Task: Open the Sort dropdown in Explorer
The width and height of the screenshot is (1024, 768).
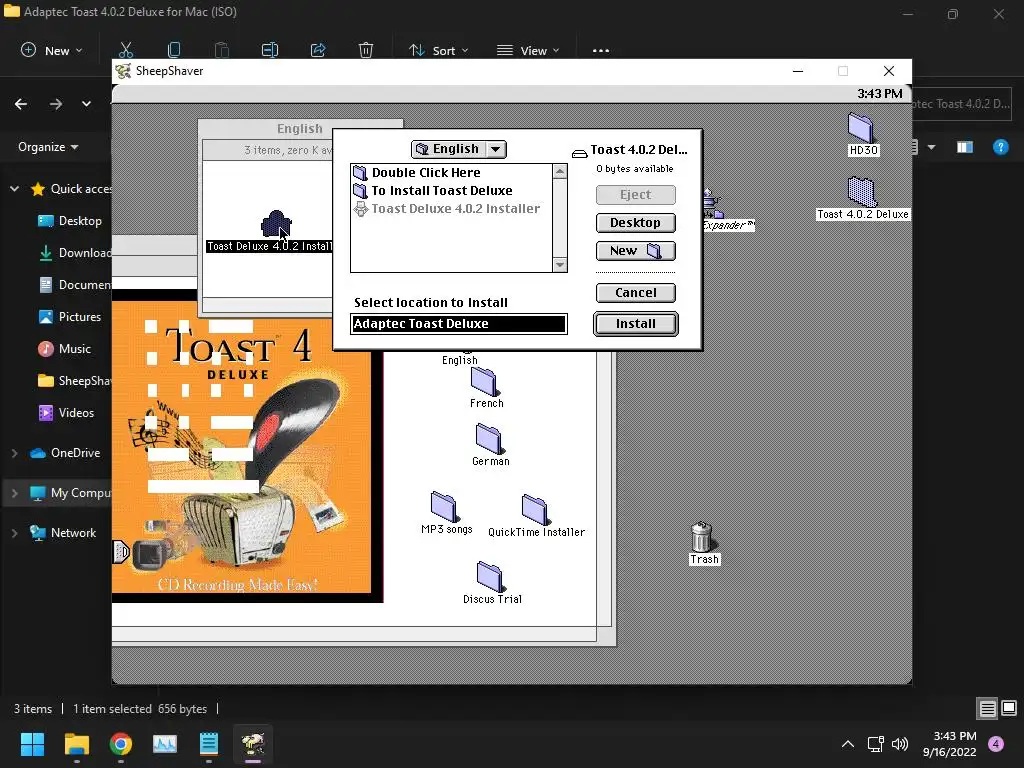Action: (438, 50)
